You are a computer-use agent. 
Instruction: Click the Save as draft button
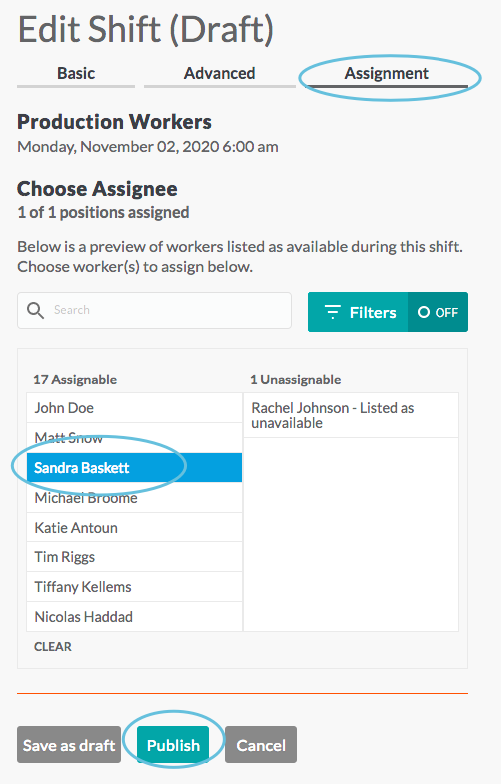pyautogui.click(x=69, y=745)
